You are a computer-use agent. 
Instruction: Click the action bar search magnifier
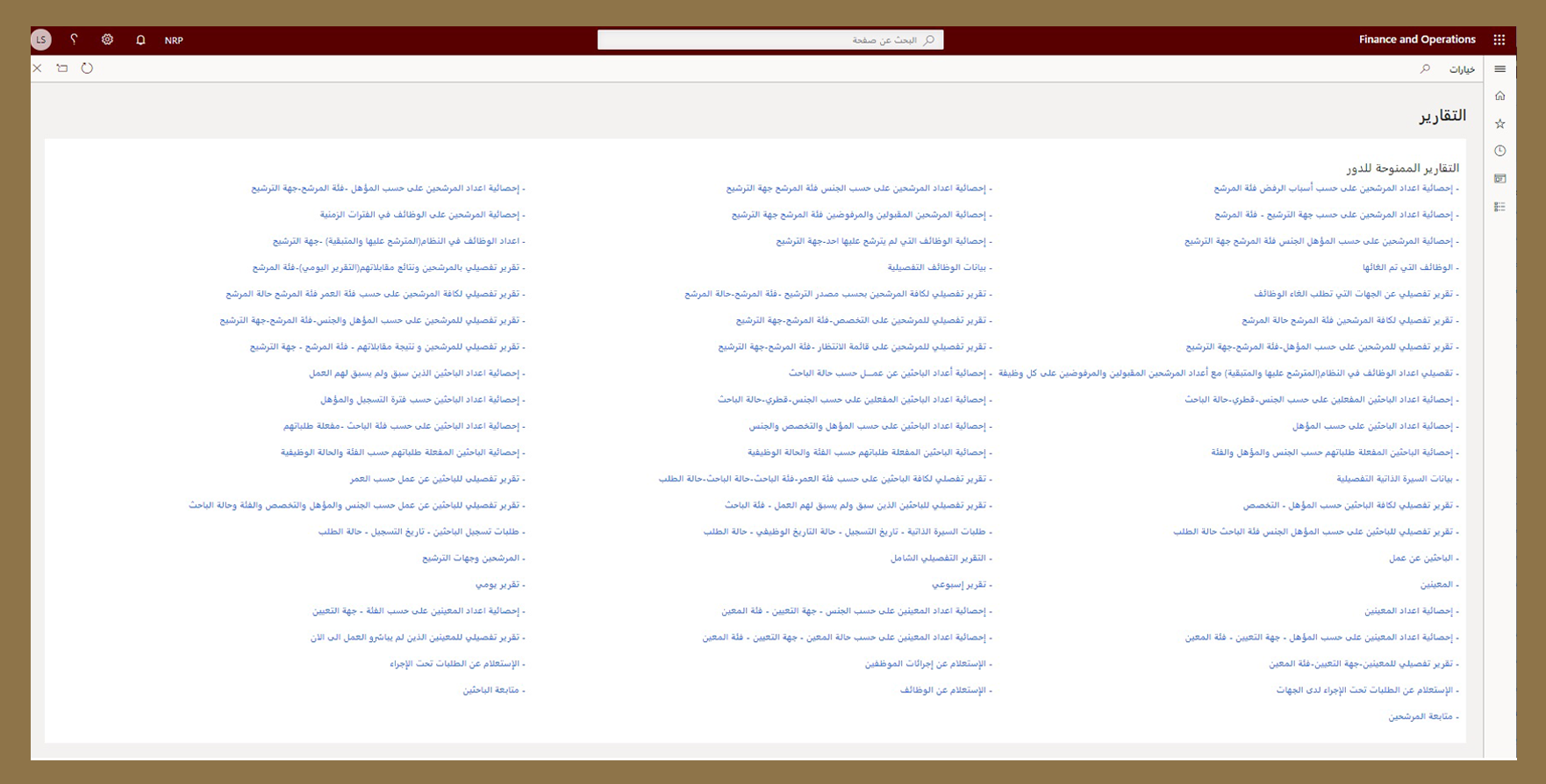click(x=1425, y=68)
